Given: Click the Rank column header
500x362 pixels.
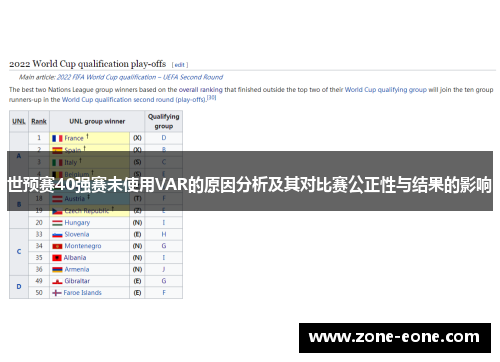Looking at the screenshot, I should (x=39, y=121).
